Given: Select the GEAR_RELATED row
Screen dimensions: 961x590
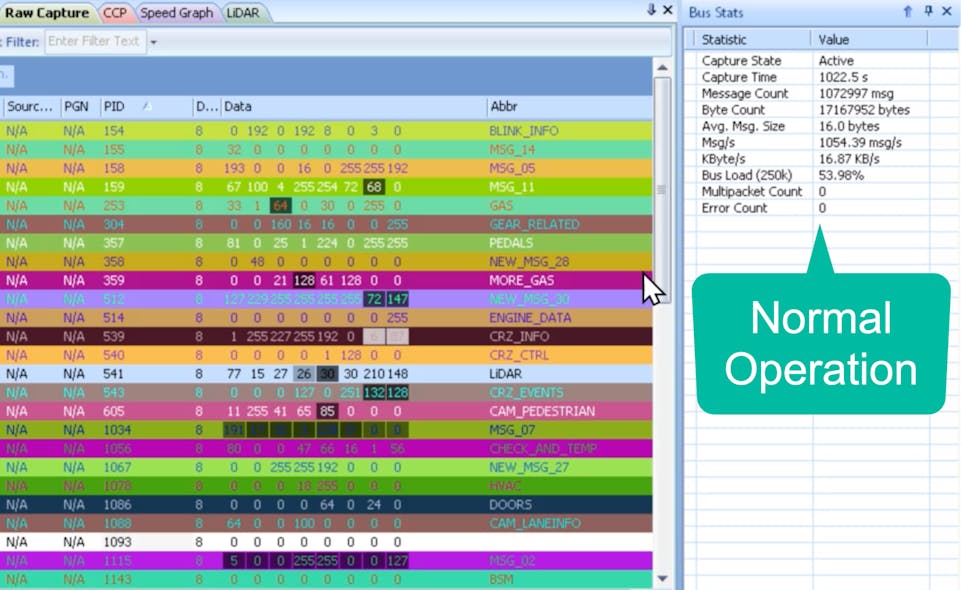Looking at the screenshot, I should [x=326, y=224].
